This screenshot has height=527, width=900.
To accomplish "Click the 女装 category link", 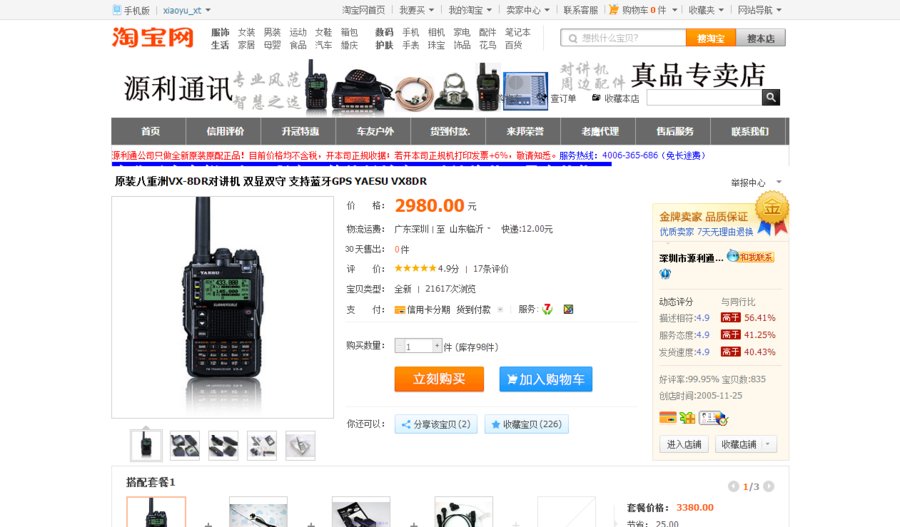I will pyautogui.click(x=246, y=32).
